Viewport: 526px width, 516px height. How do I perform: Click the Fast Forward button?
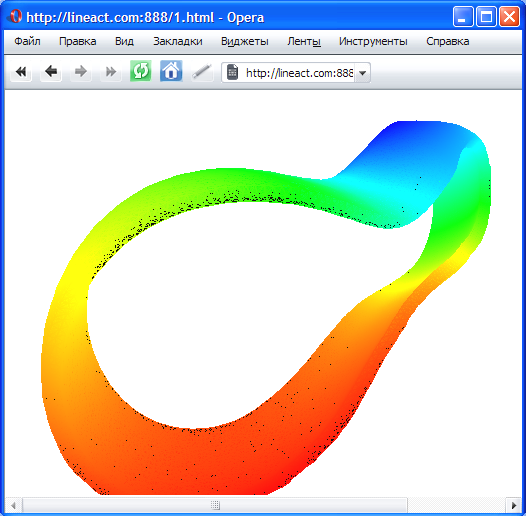pyautogui.click(x=111, y=71)
